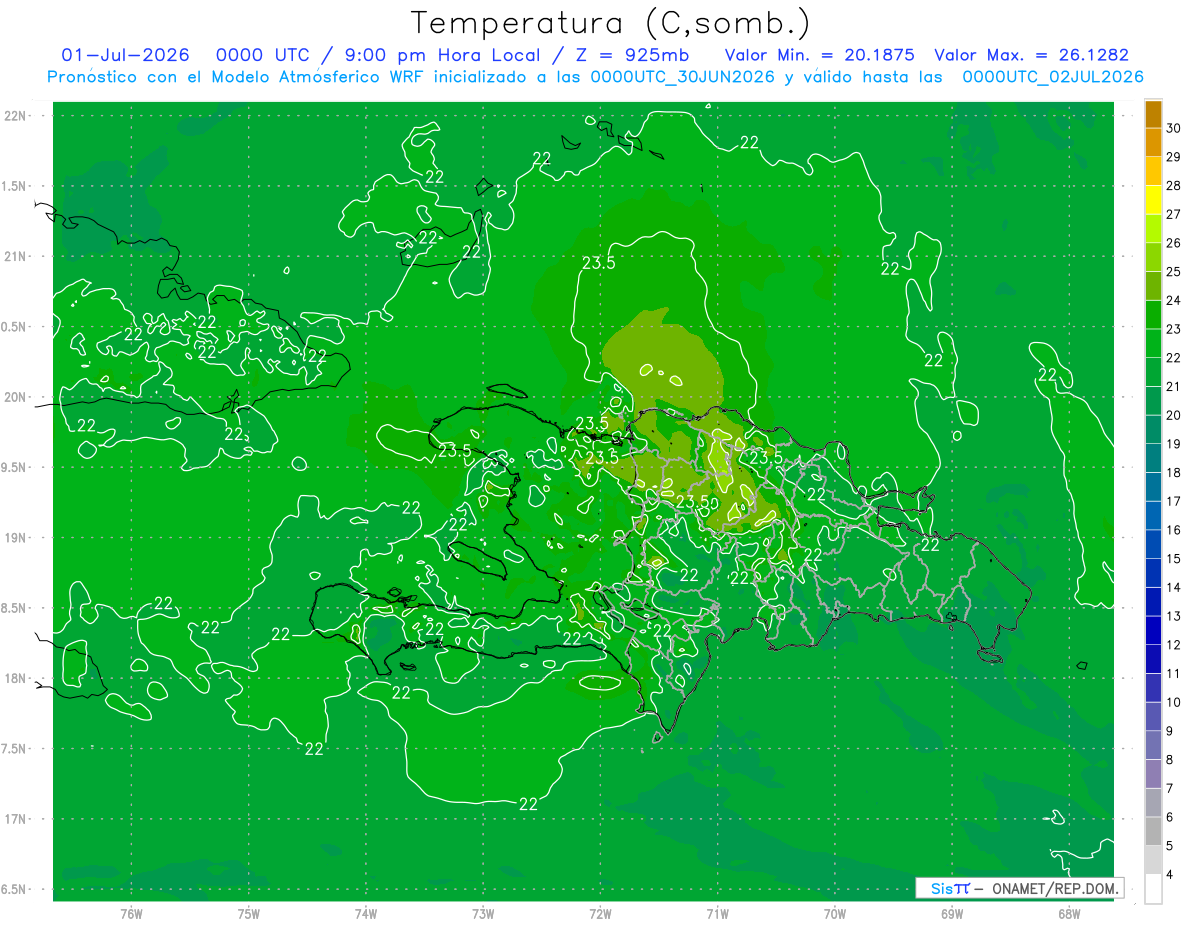Click the "22" contour label near 17N
Viewport: 1200px width, 927px height.
coord(529,804)
